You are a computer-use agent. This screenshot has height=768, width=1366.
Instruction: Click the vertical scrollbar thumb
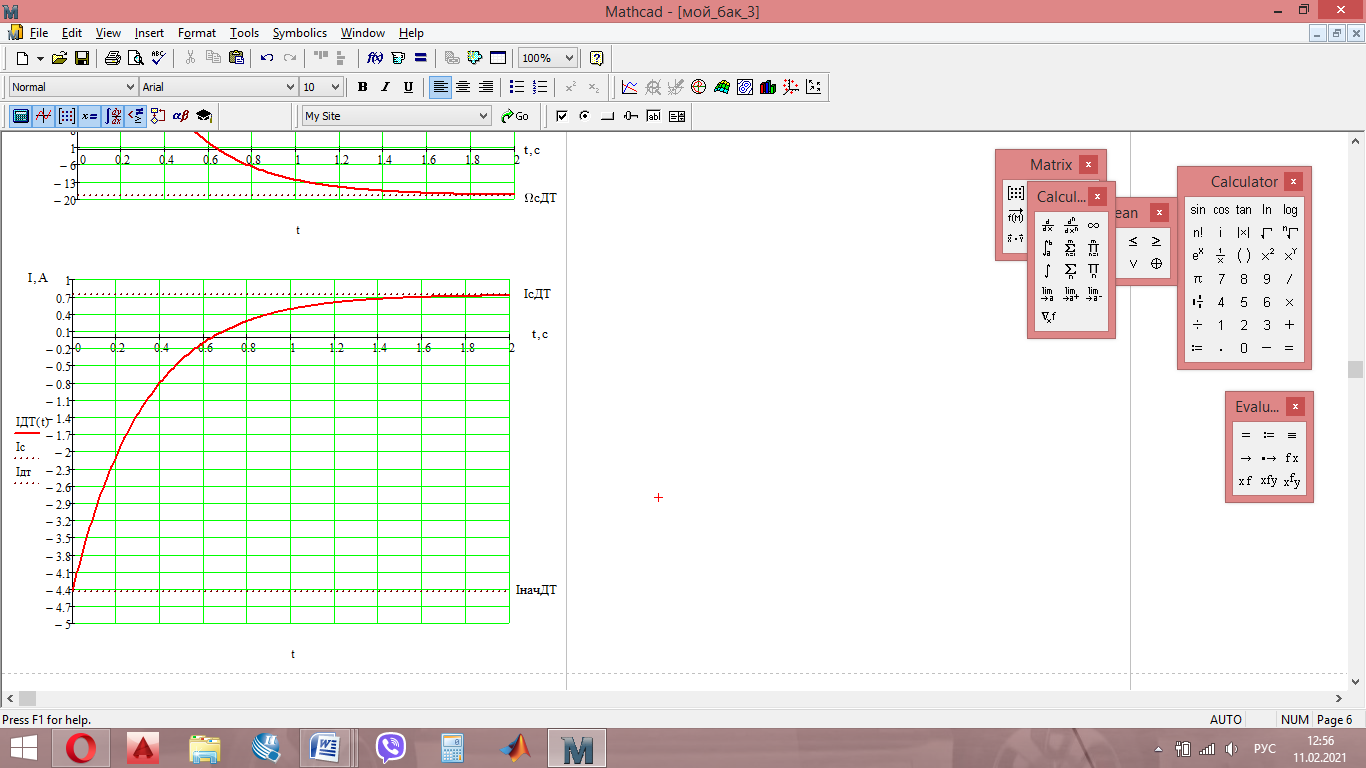pyautogui.click(x=1355, y=369)
